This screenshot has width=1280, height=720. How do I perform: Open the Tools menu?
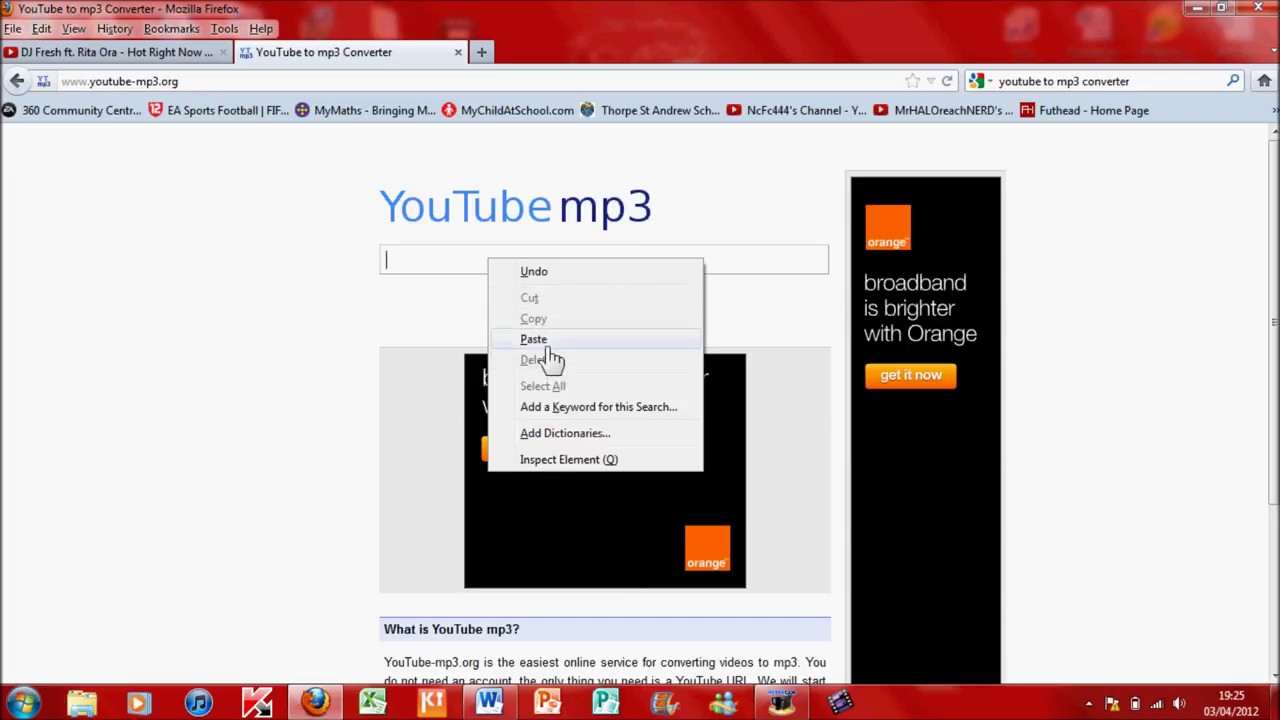pos(224,29)
